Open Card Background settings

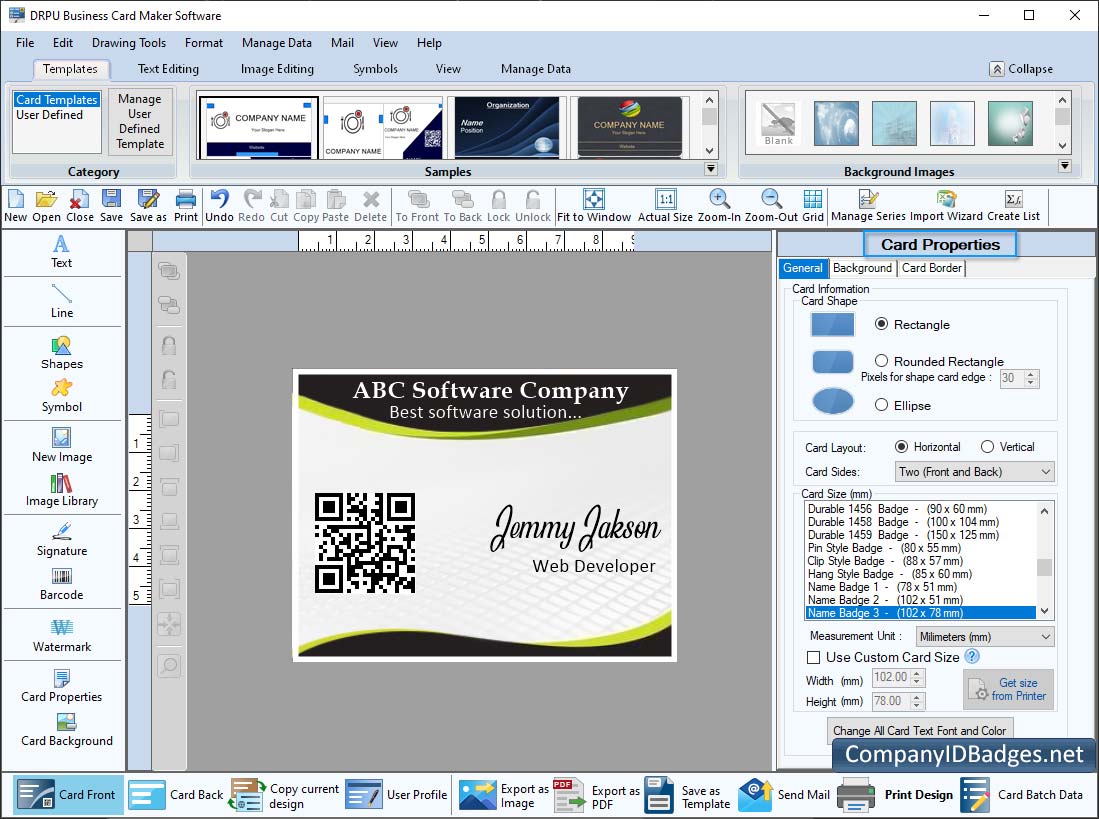point(66,730)
